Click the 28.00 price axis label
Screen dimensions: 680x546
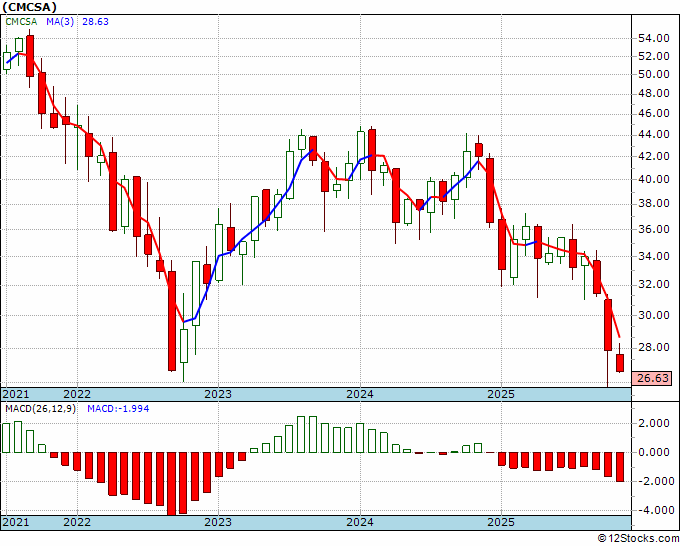coord(654,347)
